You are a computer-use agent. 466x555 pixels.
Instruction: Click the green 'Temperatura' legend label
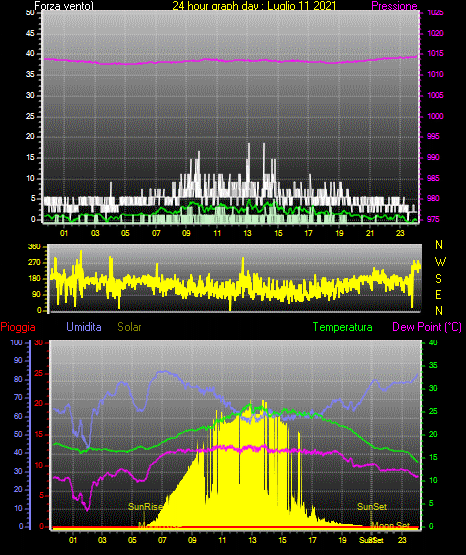(343, 327)
